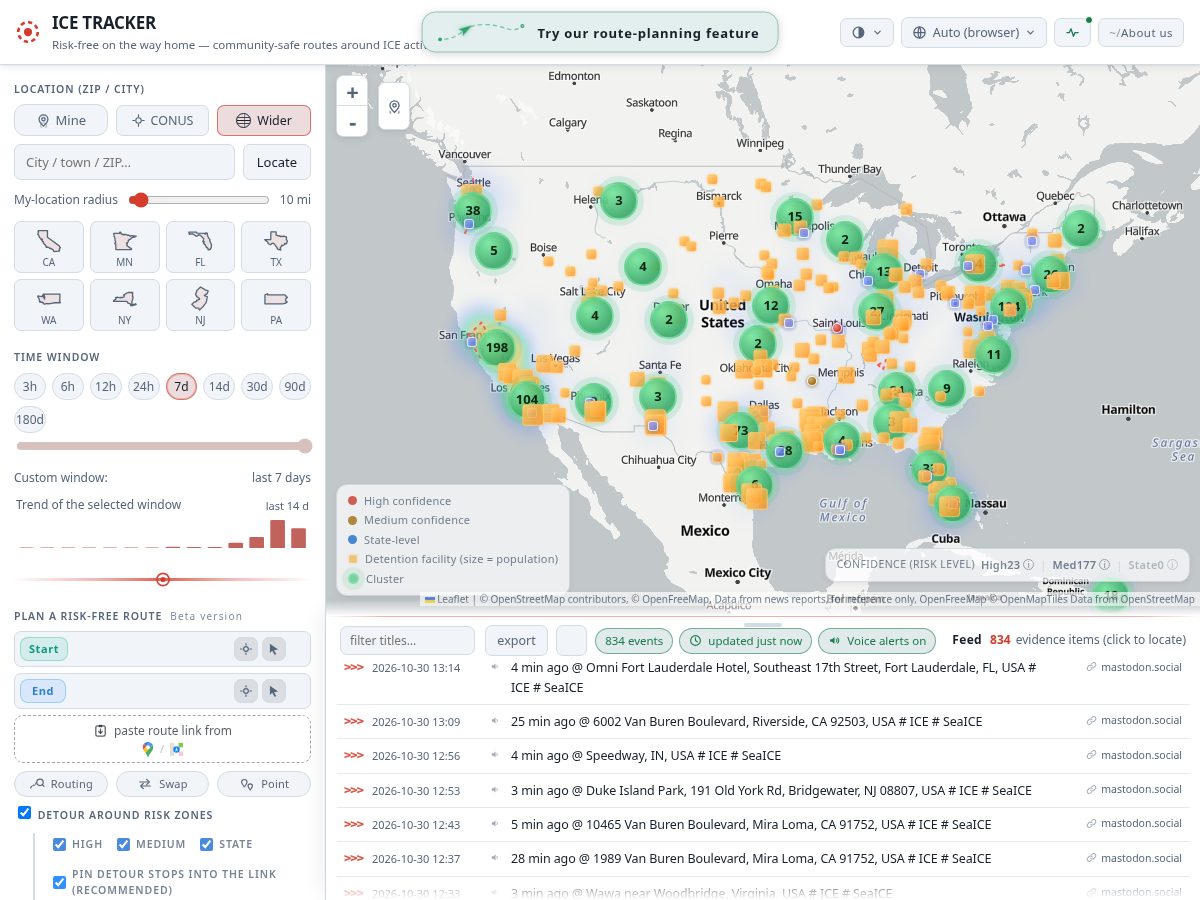
Task: Uncheck the HIGH risk checkbox
Action: (60, 844)
